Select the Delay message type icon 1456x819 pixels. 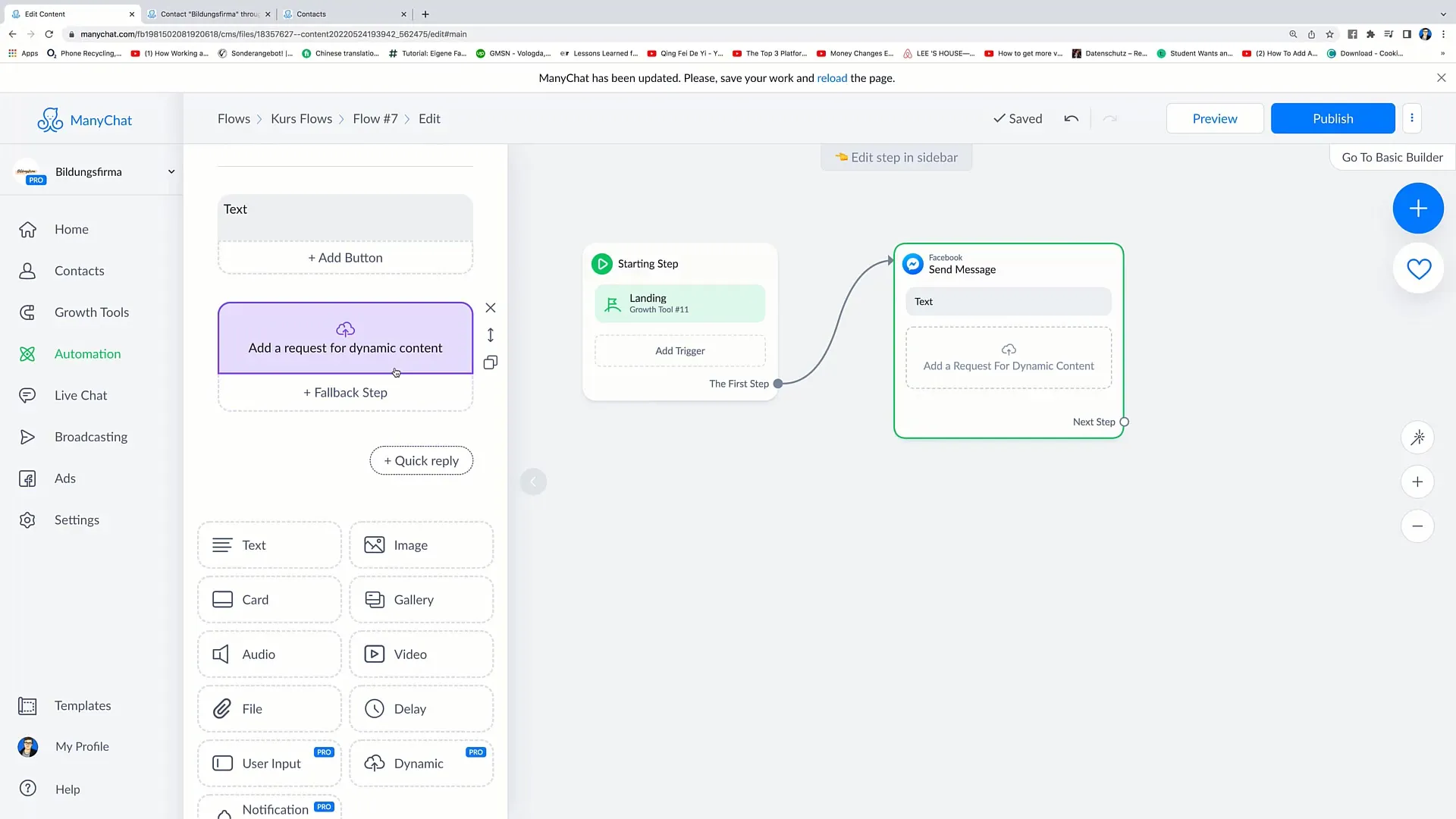375,709
